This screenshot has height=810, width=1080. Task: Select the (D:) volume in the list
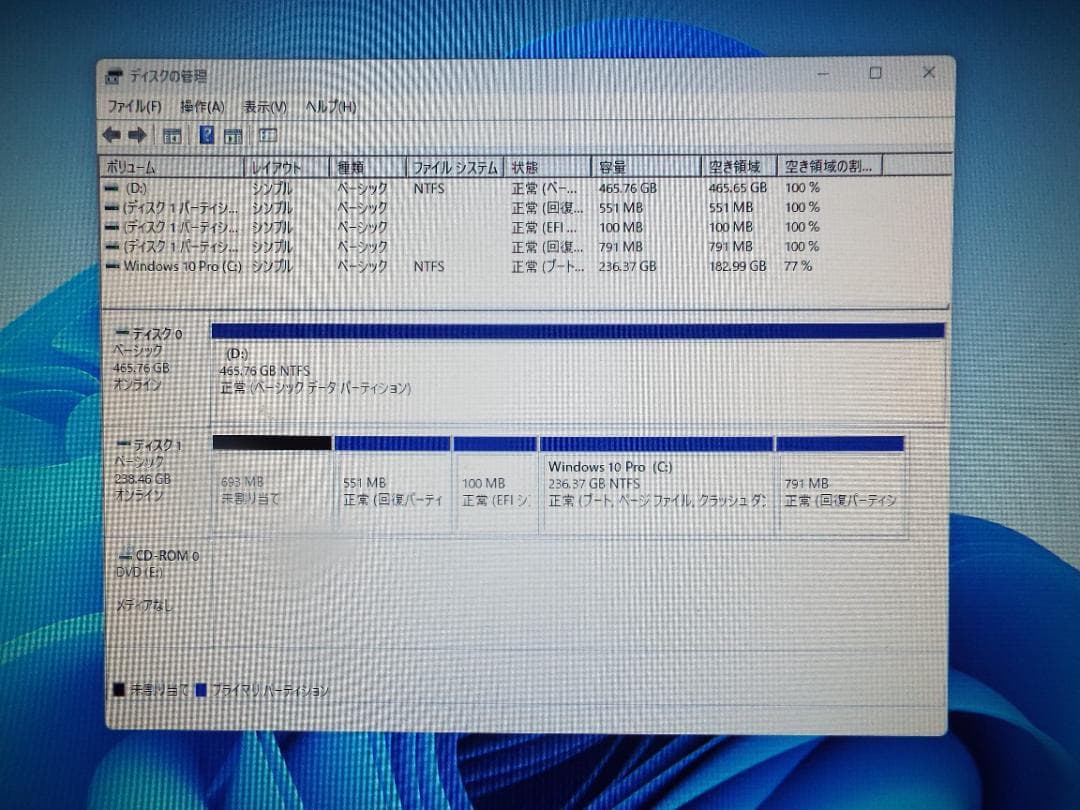(x=160, y=188)
